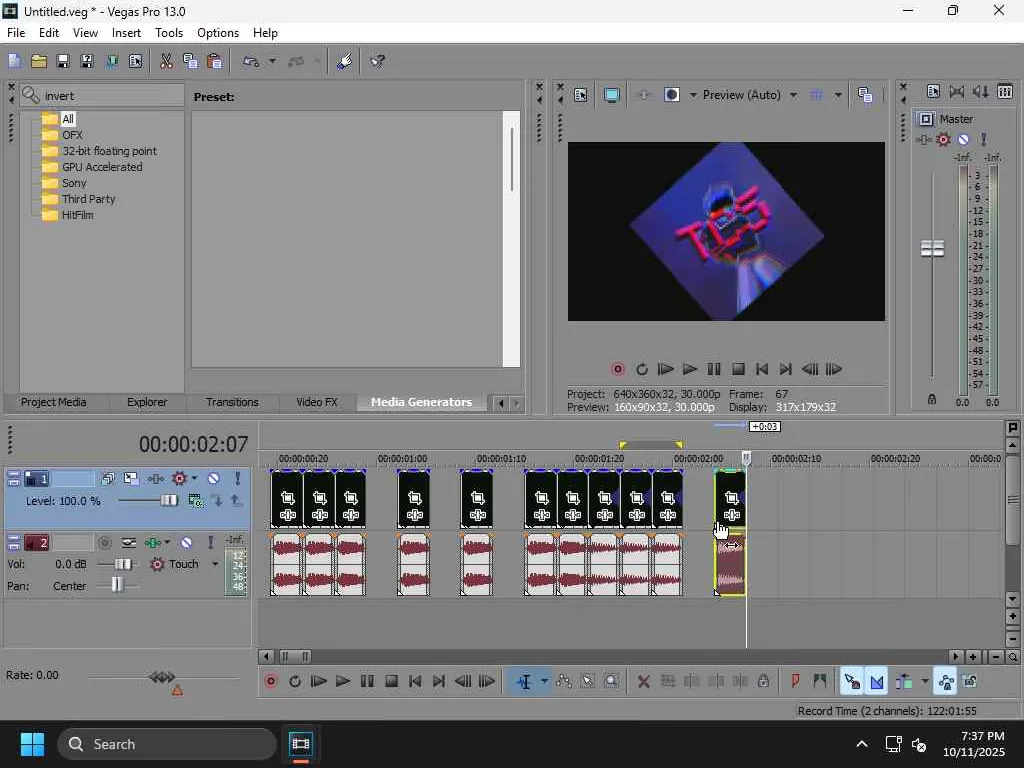Click the track 2 Pan slider
This screenshot has width=1024, height=768.
point(118,585)
